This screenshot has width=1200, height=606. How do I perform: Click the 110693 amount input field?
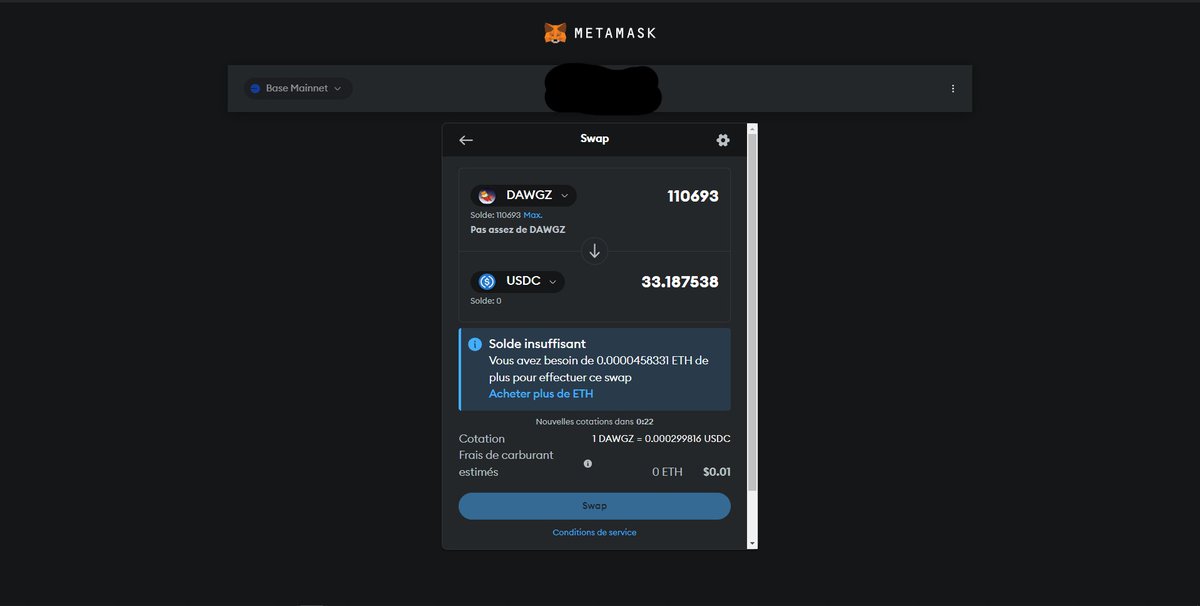(693, 196)
